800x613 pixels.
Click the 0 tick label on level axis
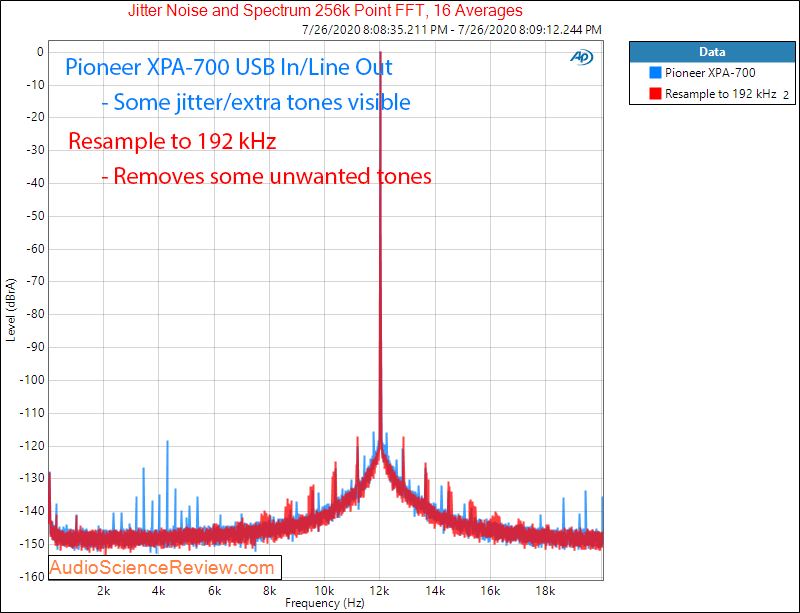[x=40, y=52]
